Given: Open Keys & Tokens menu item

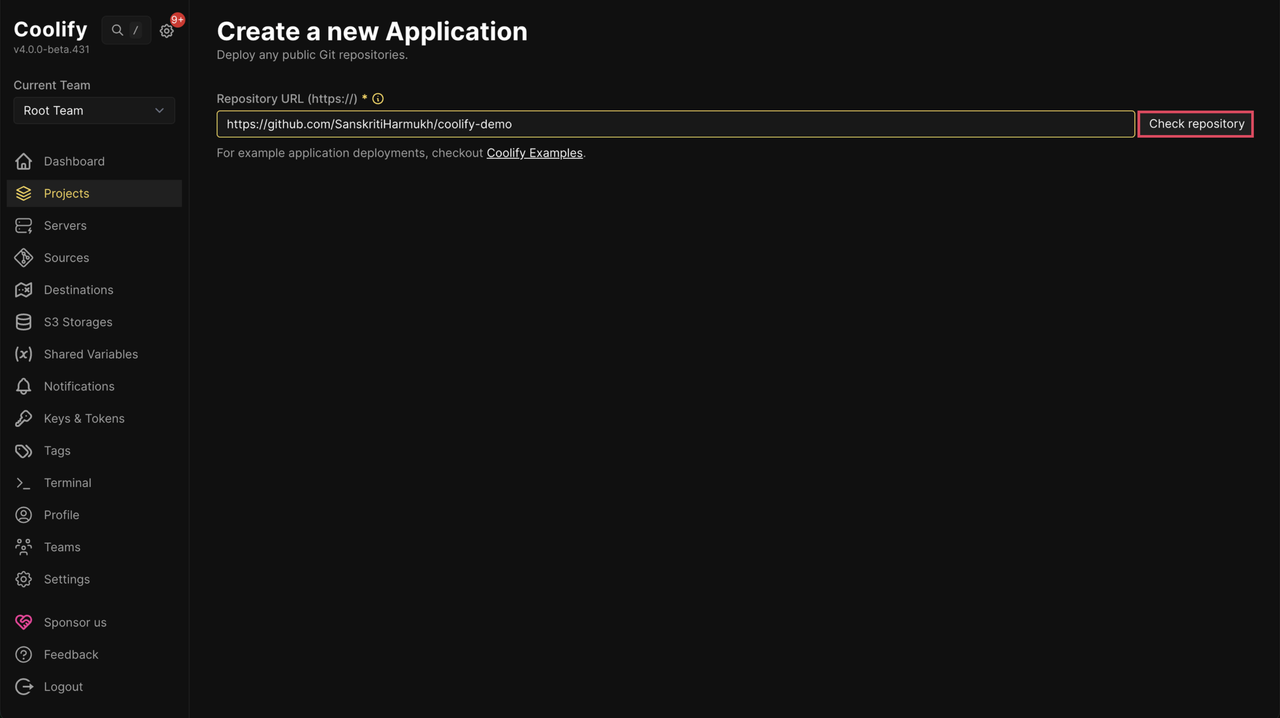Looking at the screenshot, I should click(94, 418).
